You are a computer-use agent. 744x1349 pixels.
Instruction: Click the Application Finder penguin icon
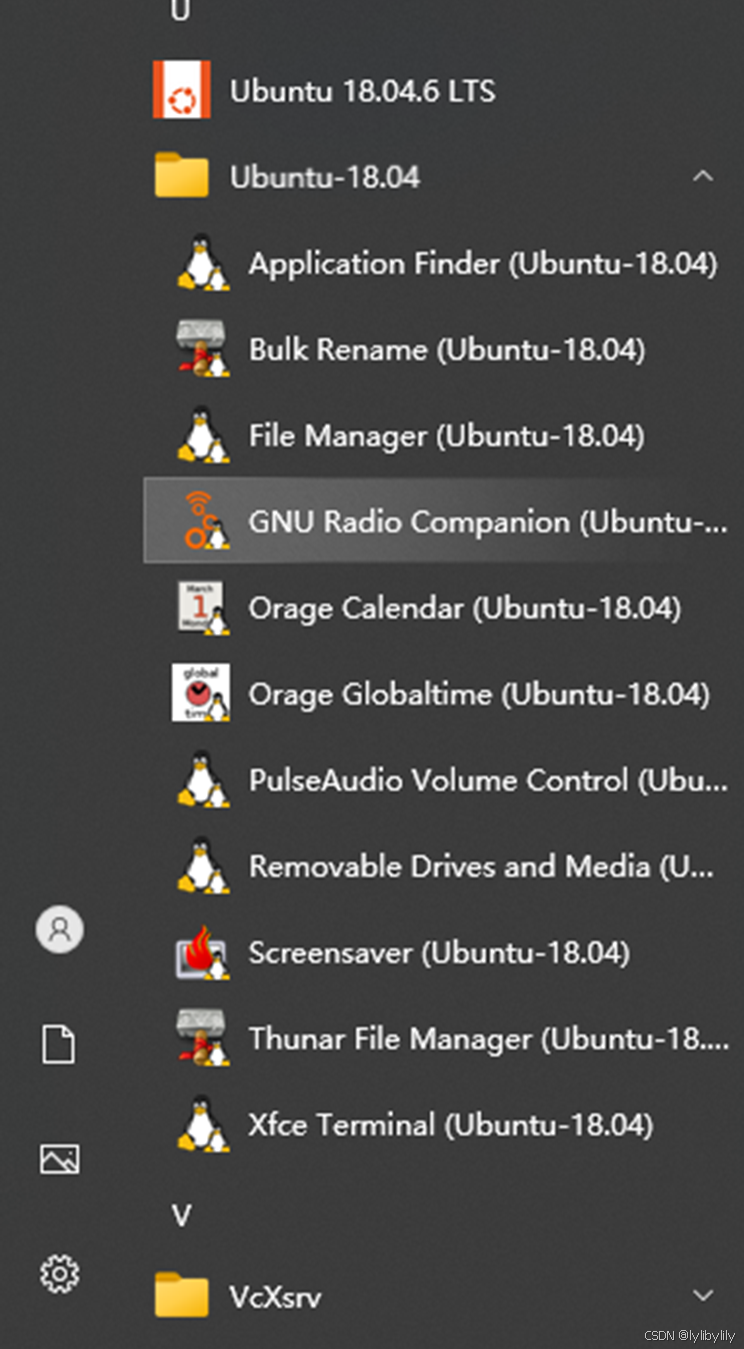203,263
